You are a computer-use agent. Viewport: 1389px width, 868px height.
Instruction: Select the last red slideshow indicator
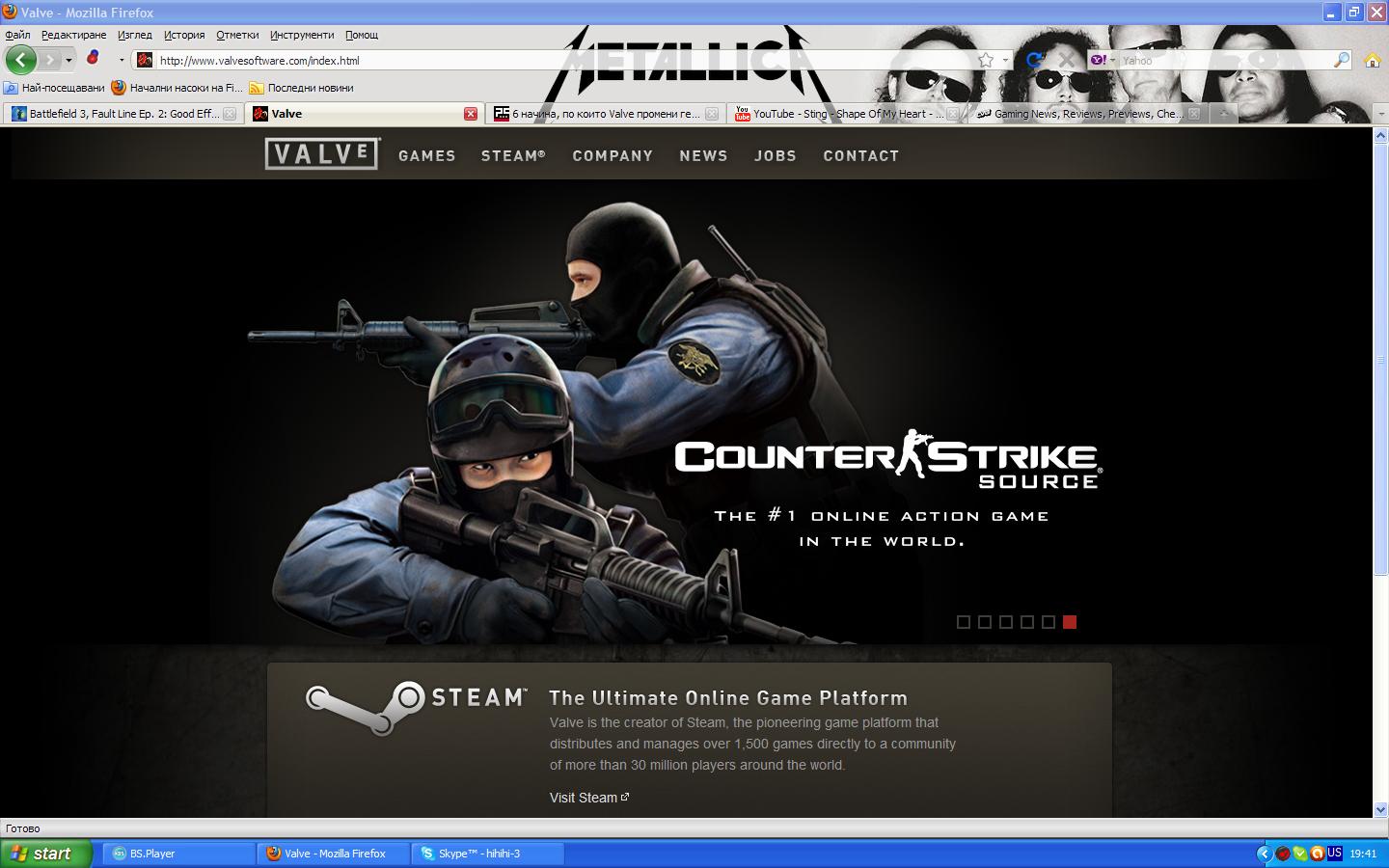tap(1070, 622)
